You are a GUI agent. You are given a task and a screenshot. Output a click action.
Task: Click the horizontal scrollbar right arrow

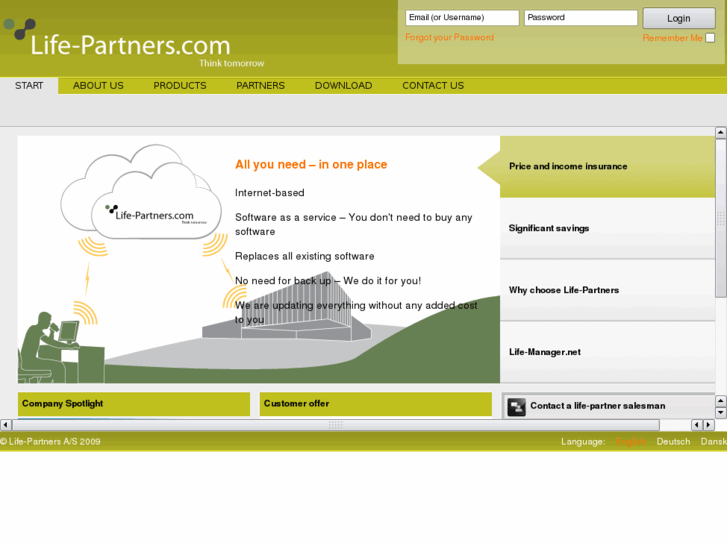pyautogui.click(x=708, y=424)
